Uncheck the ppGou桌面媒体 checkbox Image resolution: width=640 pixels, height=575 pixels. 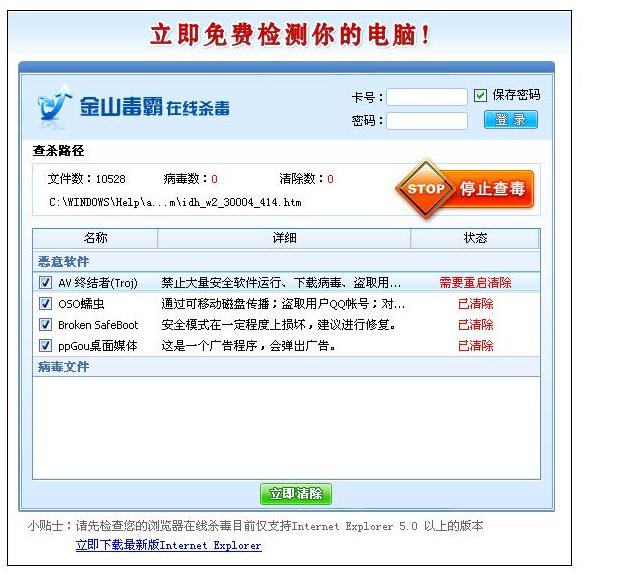tap(45, 345)
